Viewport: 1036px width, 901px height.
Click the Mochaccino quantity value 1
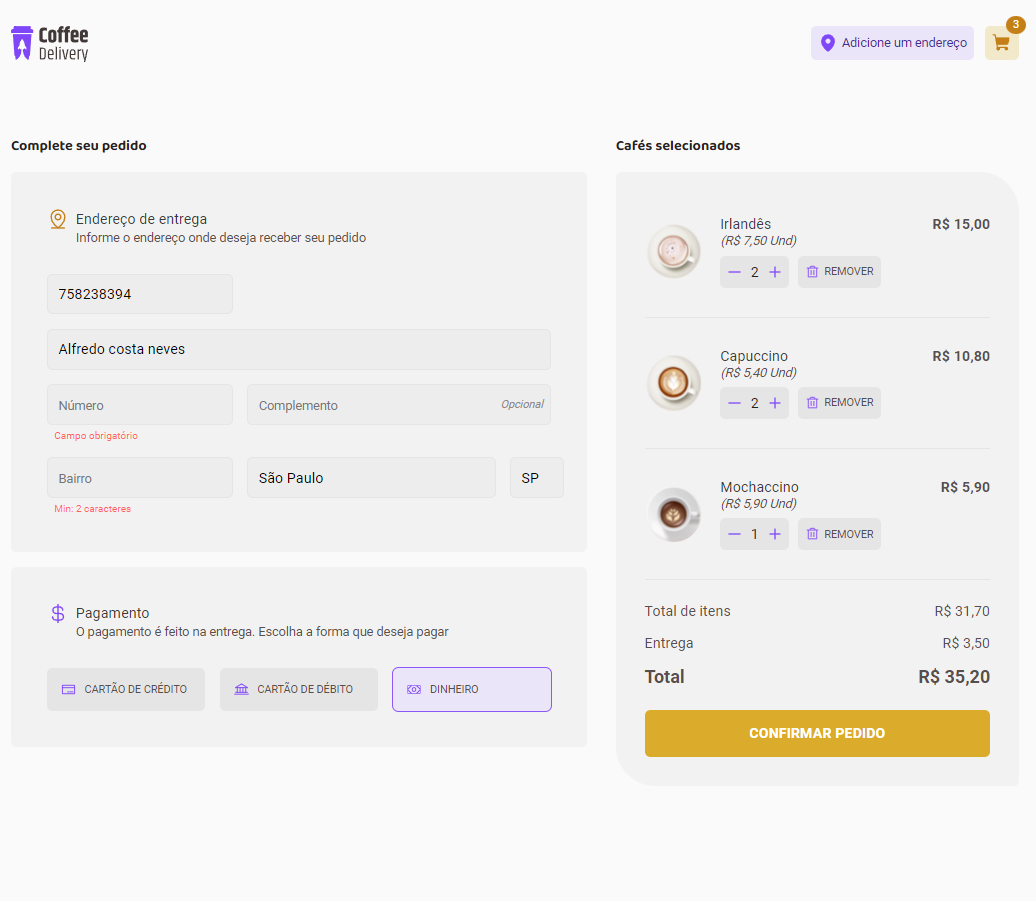[x=755, y=534]
